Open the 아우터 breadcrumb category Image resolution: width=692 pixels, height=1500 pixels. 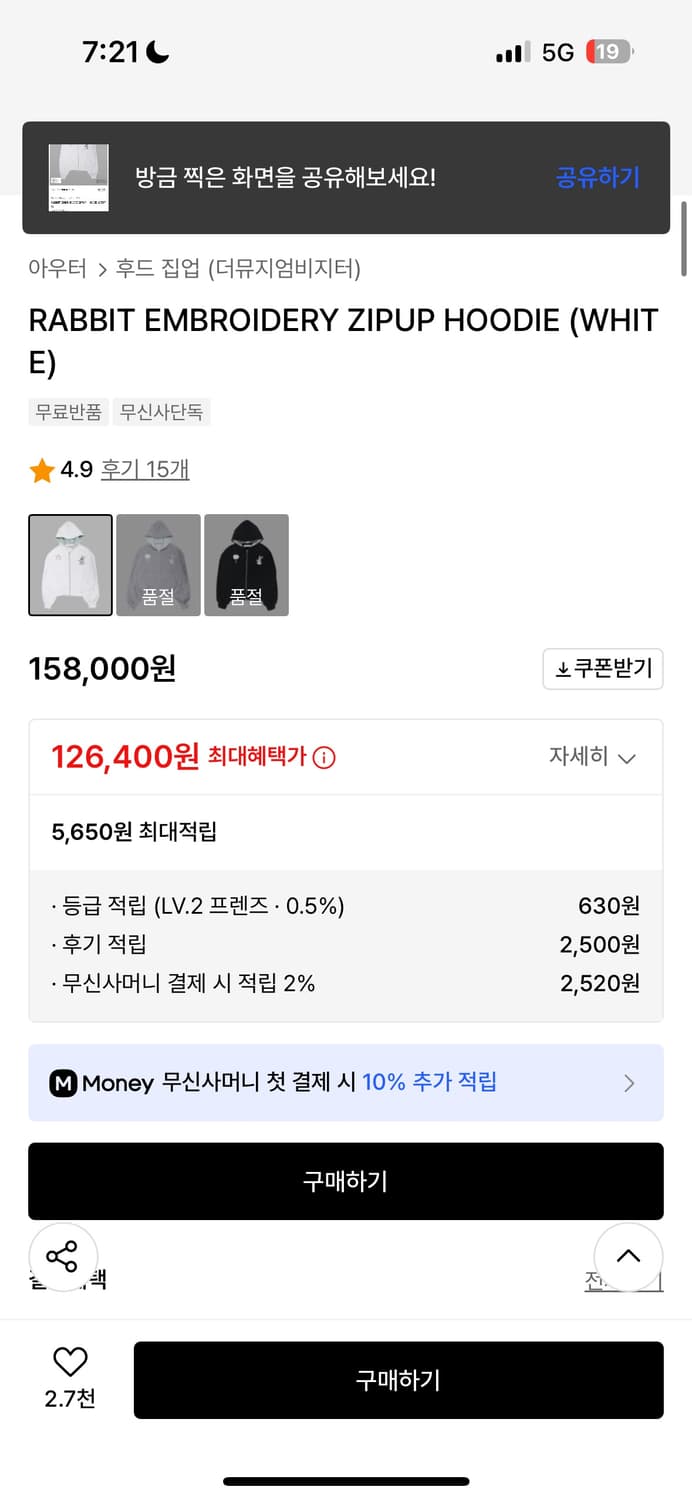pyautogui.click(x=57, y=268)
